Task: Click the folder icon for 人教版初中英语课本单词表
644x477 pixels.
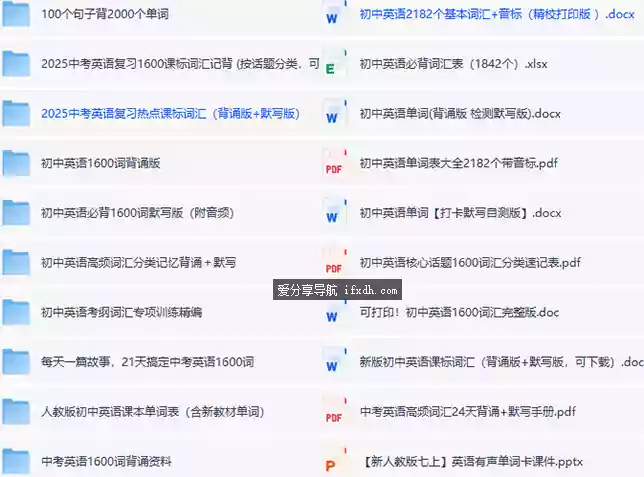Action: [x=16, y=411]
